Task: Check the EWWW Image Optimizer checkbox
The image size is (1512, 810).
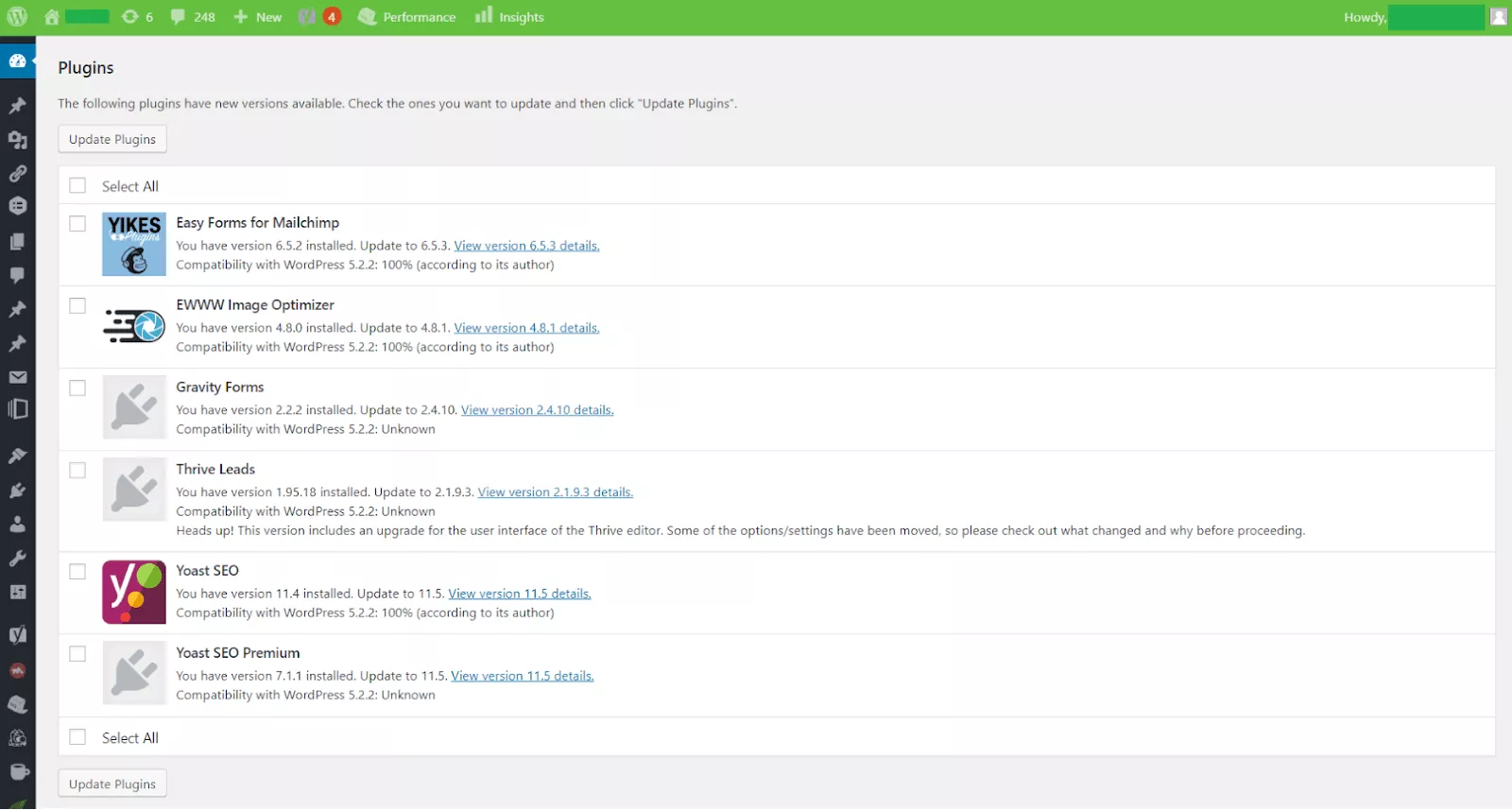Action: [x=77, y=305]
